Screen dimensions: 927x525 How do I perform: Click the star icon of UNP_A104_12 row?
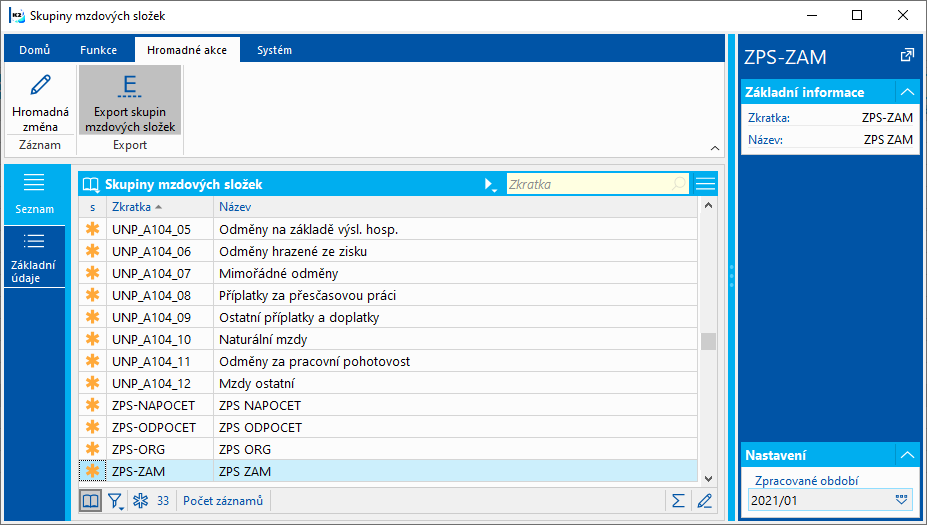point(92,383)
